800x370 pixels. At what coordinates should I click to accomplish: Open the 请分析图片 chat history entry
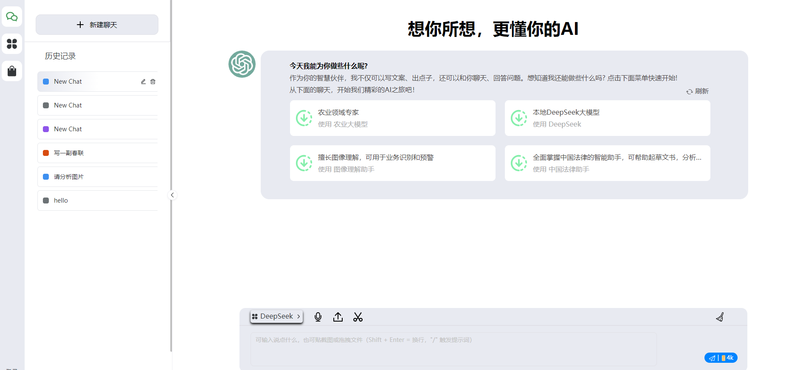click(97, 177)
